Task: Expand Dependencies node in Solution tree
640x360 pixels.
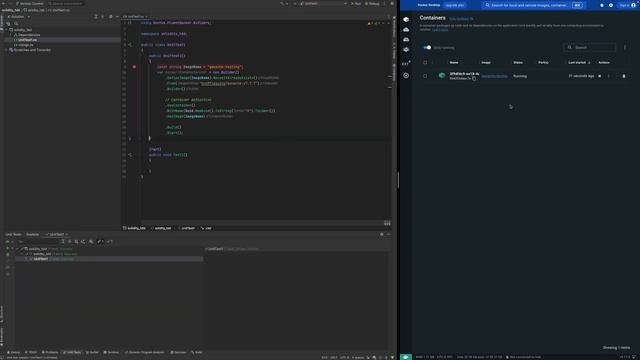Action: (x=11, y=35)
